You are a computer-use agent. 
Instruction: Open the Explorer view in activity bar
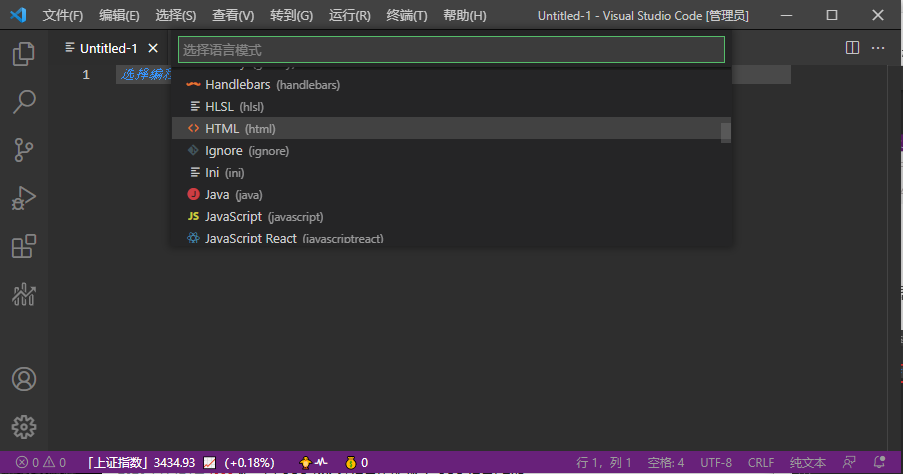pos(24,54)
